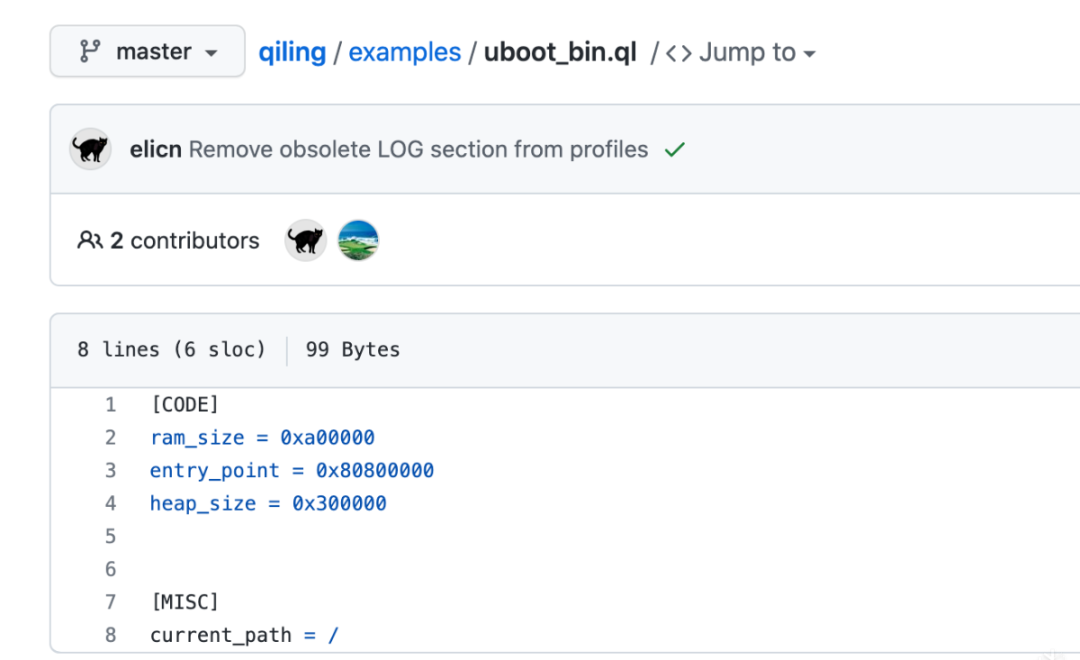1080x660 pixels.
Task: Select line number 8 for current_path
Action: coord(110,634)
